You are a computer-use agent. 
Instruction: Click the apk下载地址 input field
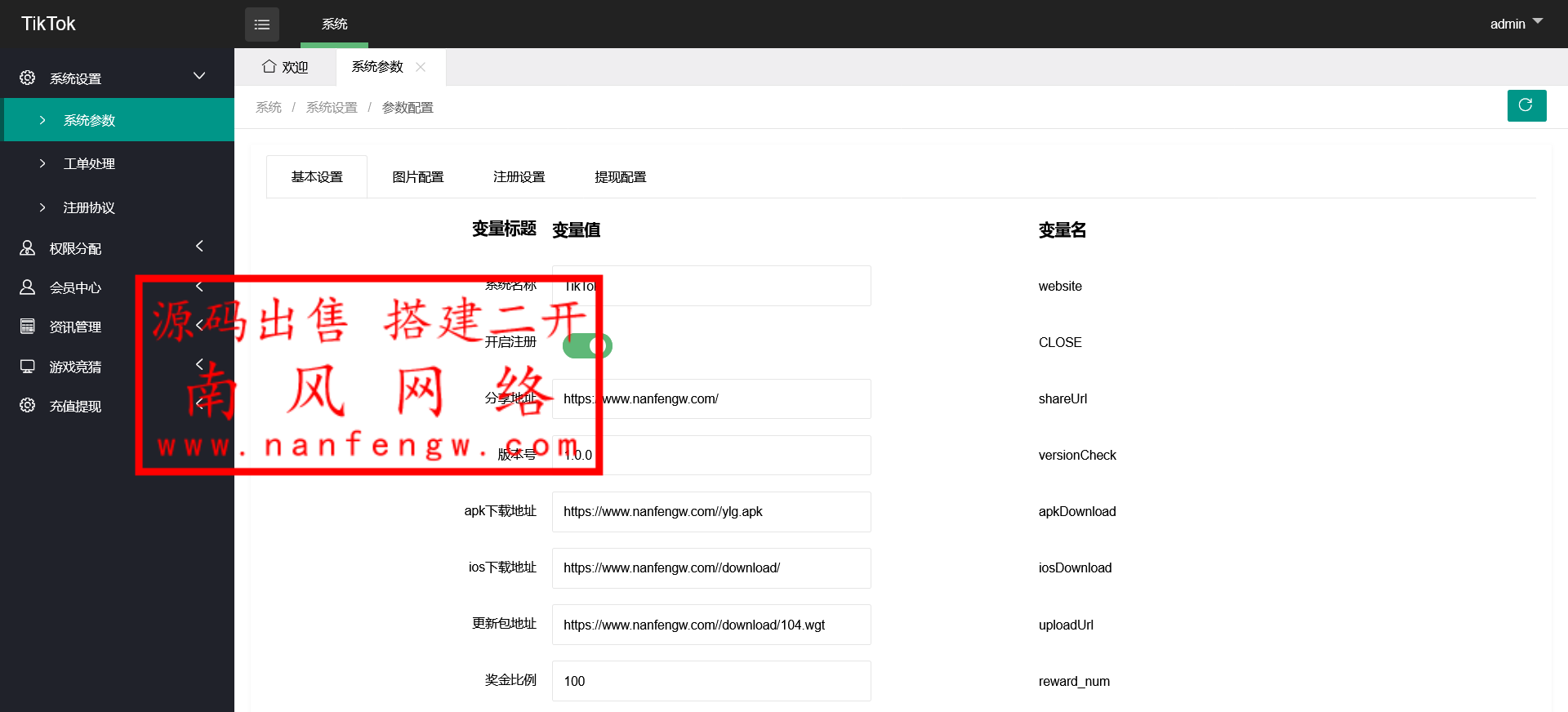710,512
